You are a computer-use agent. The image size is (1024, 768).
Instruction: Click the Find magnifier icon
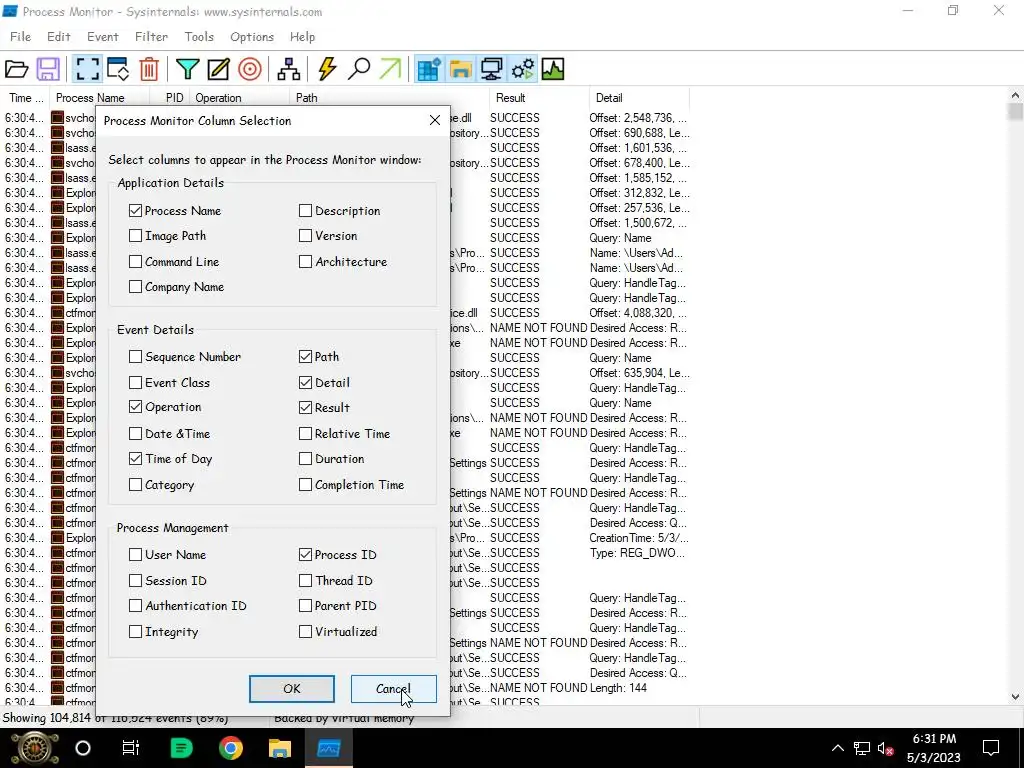pos(359,69)
